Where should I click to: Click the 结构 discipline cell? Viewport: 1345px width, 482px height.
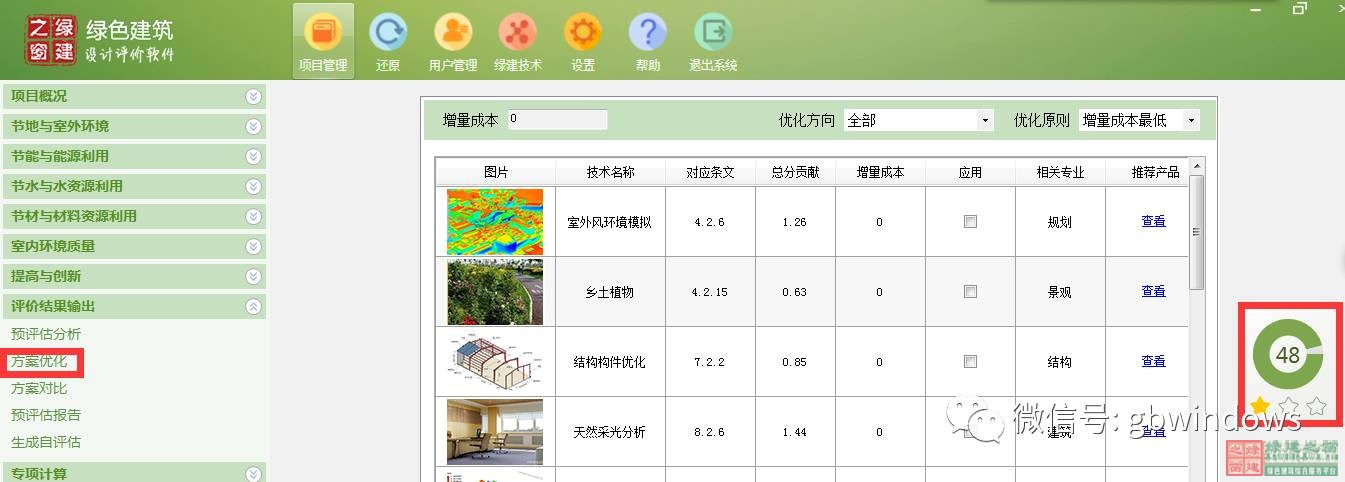pos(1060,362)
